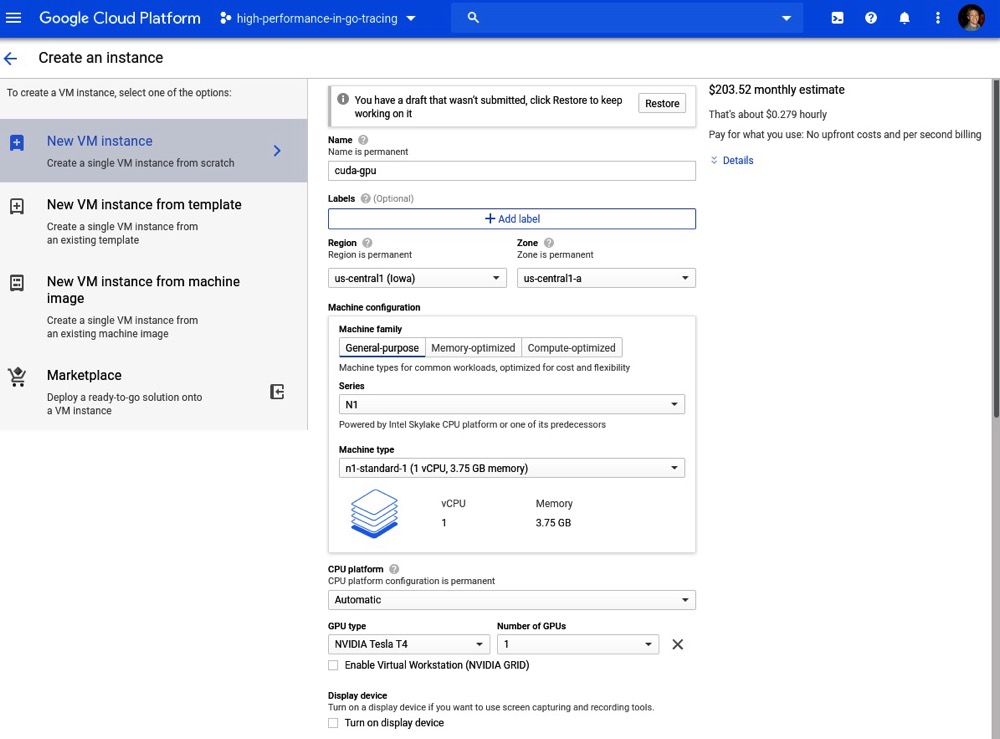Viewport: 1000px width, 739px height.
Task: Select the Compute-optimized machine family tab
Action: click(571, 348)
